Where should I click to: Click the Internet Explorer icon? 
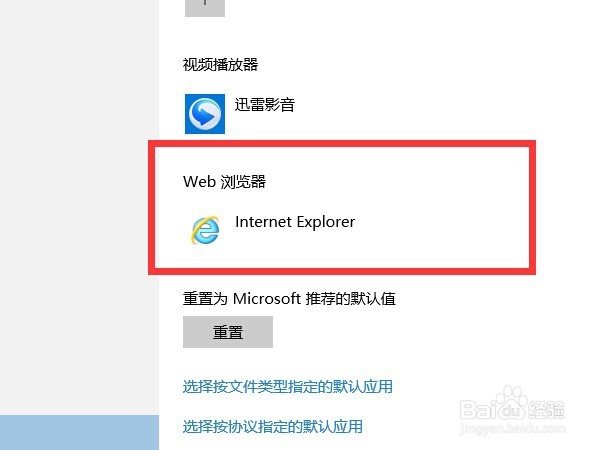[x=205, y=230]
